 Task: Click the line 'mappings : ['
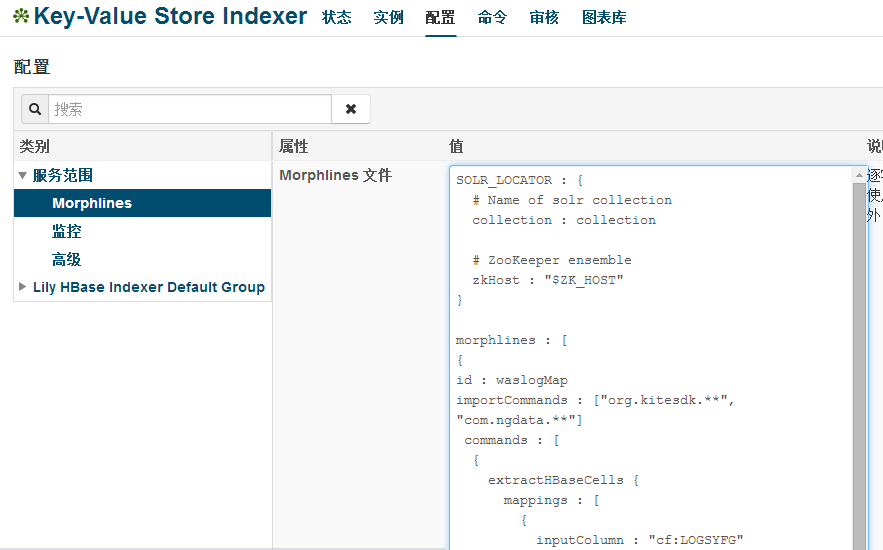tap(551, 500)
